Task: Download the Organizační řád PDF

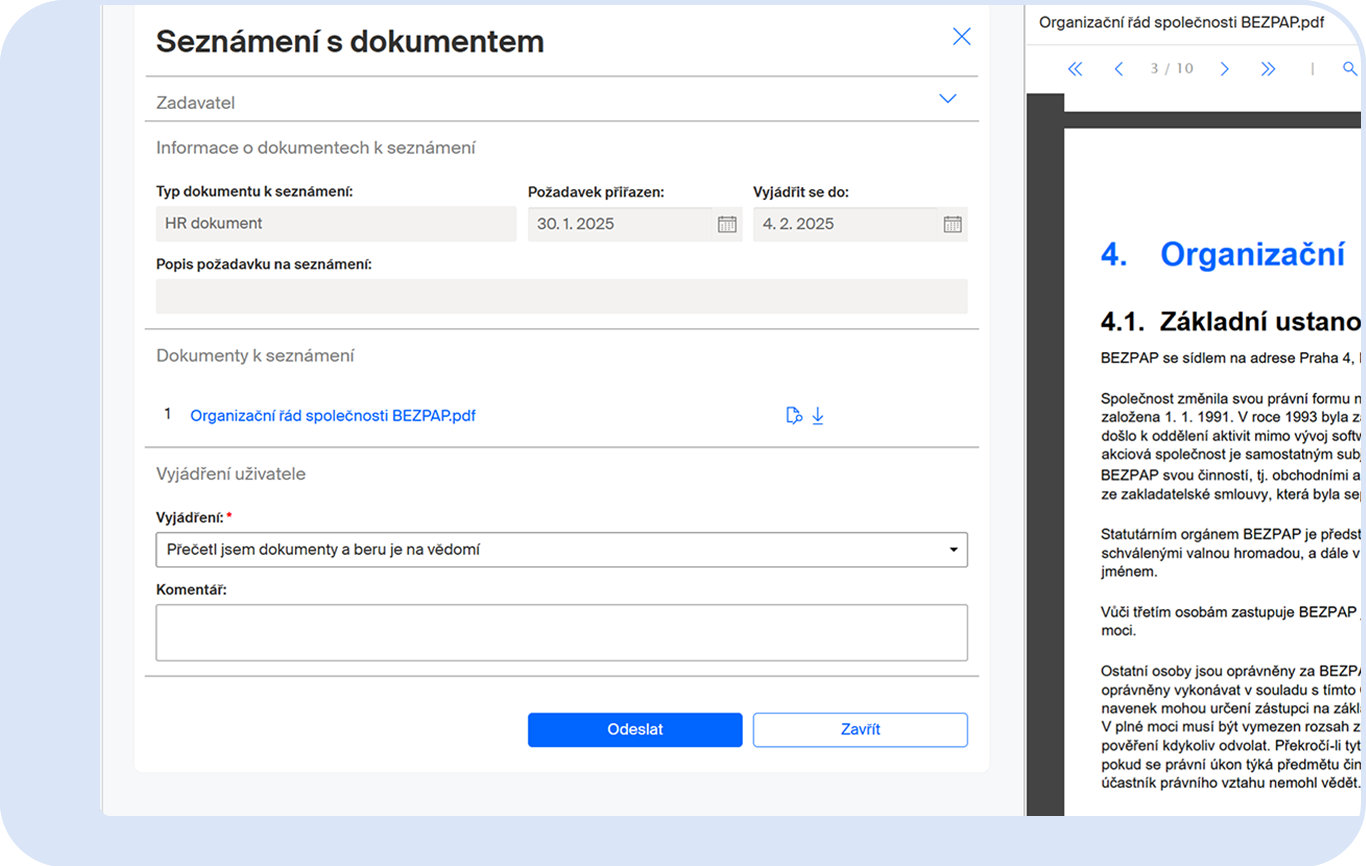Action: [817, 416]
